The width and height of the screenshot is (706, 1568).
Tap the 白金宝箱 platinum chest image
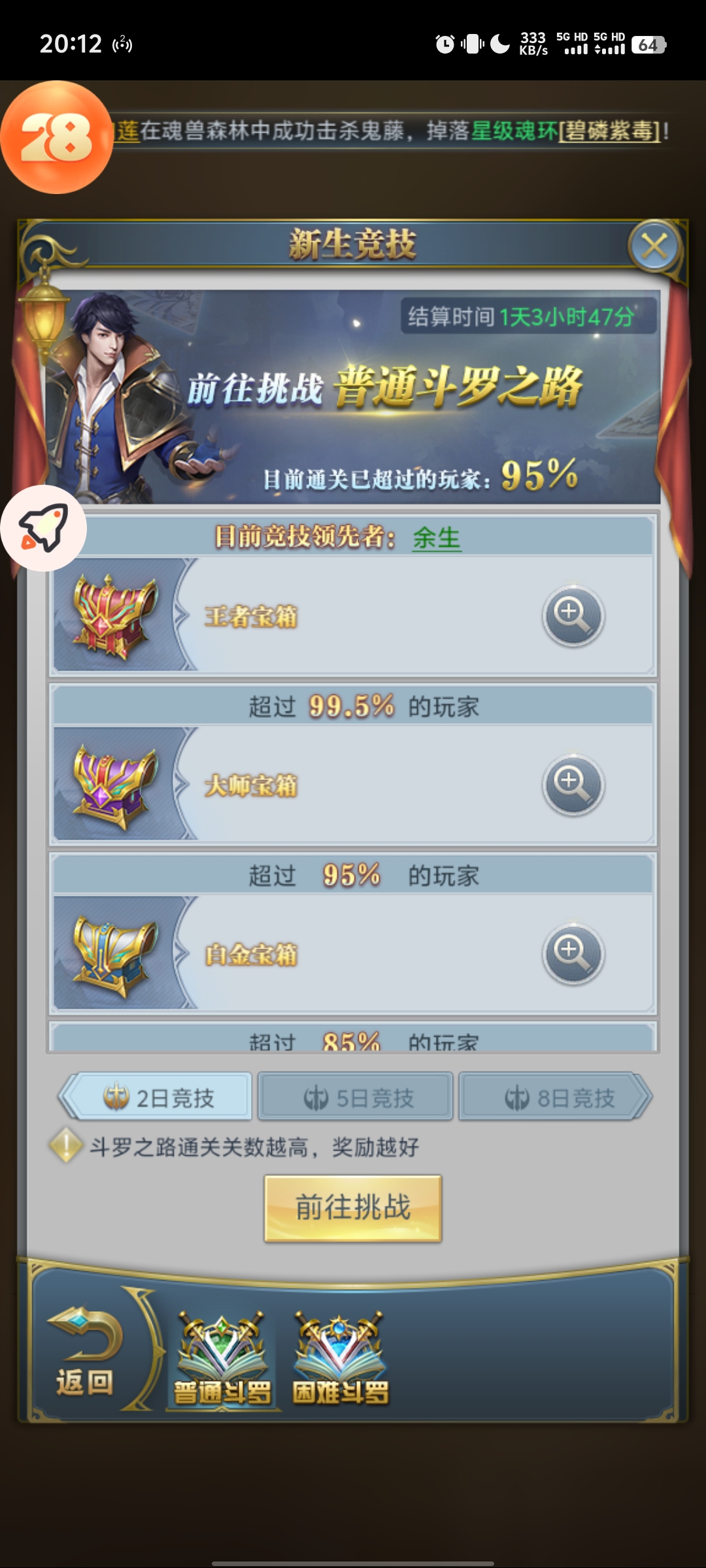pos(114,955)
